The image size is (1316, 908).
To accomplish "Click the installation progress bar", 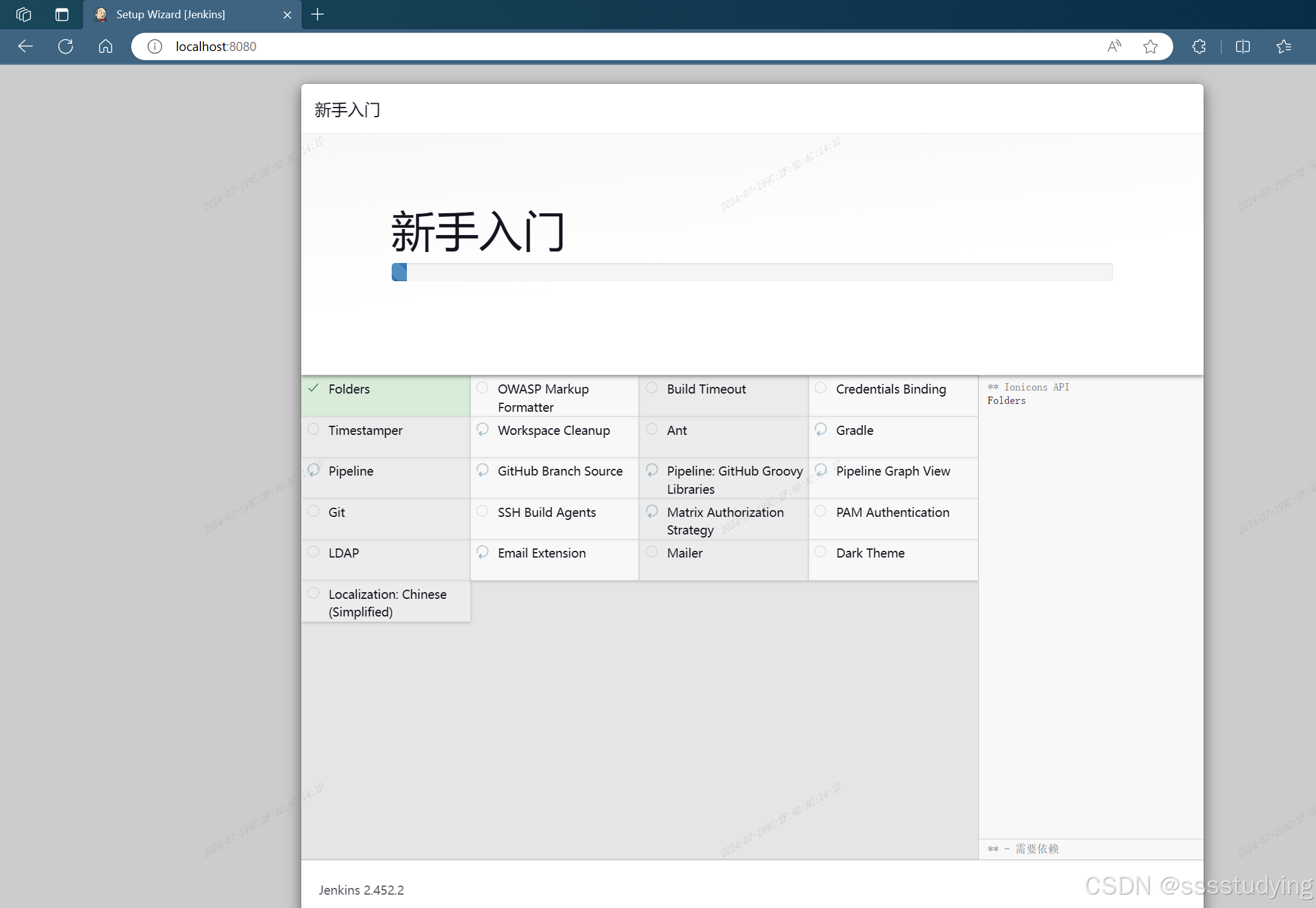I will [752, 272].
